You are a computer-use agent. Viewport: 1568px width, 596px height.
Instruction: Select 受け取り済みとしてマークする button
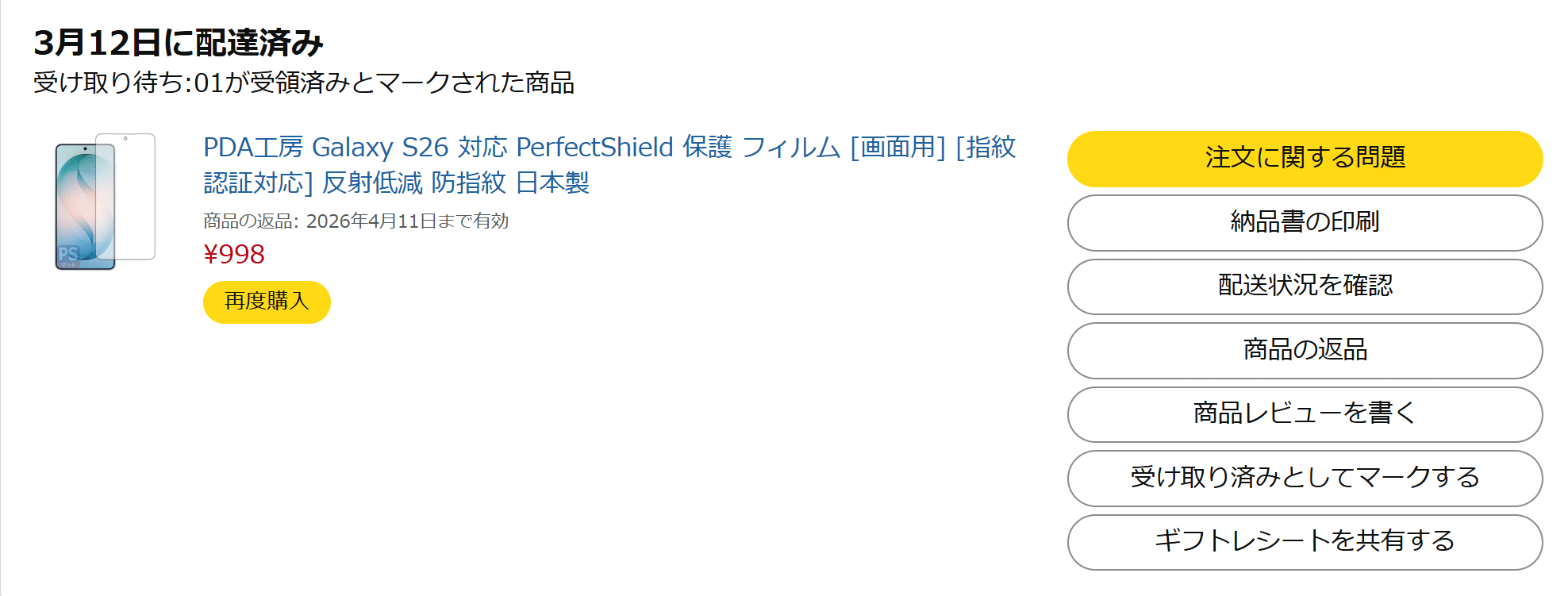tap(1305, 478)
